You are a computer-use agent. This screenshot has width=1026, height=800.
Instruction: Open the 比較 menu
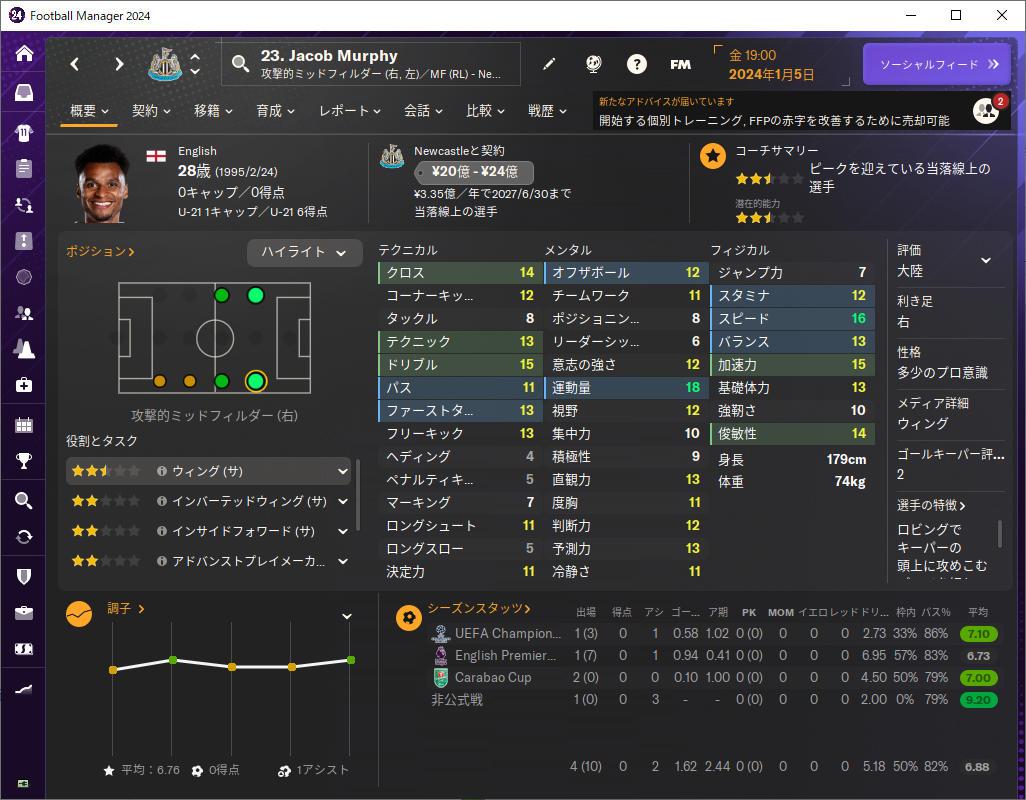coord(486,111)
